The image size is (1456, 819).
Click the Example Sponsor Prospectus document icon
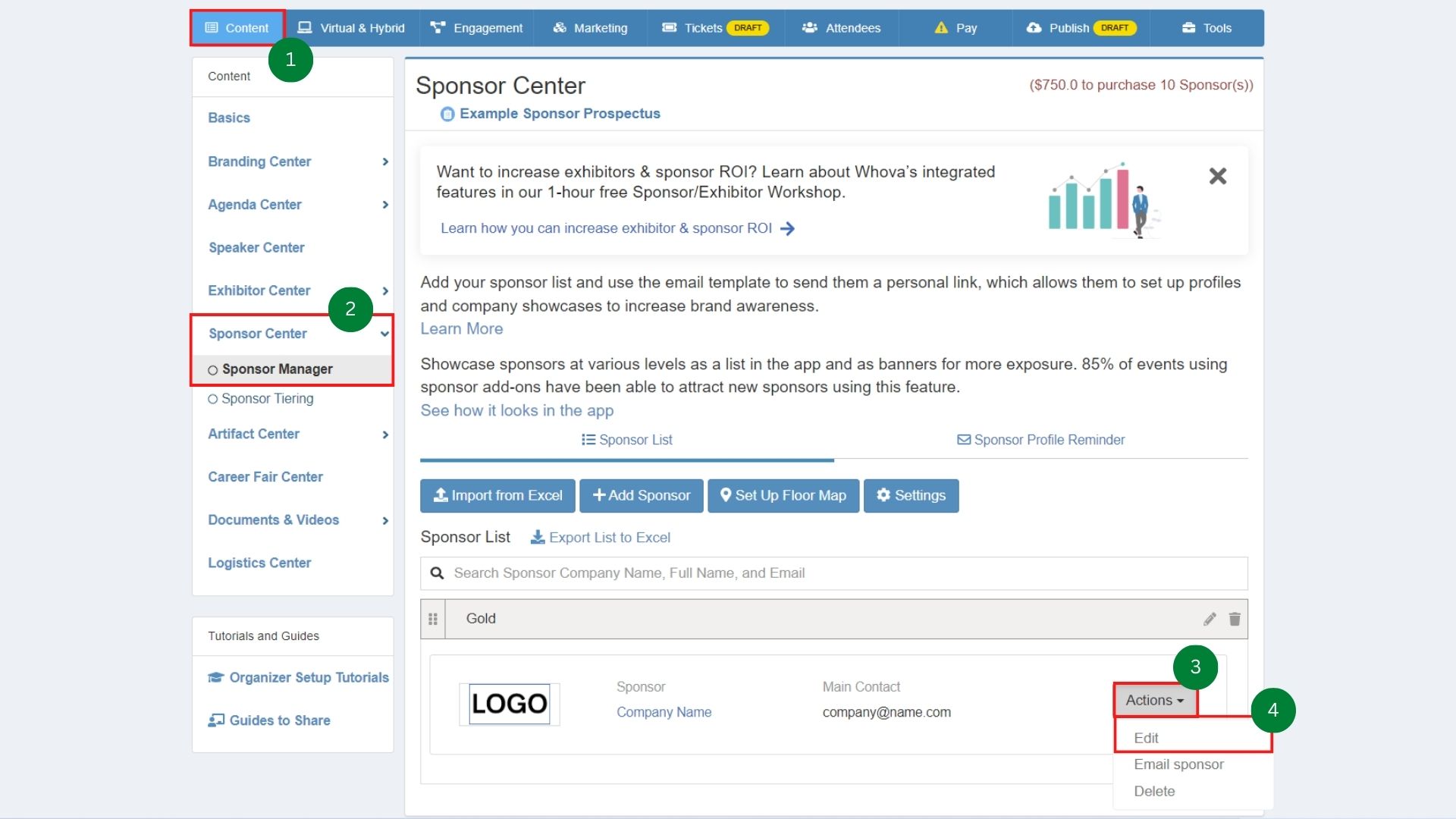pyautogui.click(x=447, y=114)
